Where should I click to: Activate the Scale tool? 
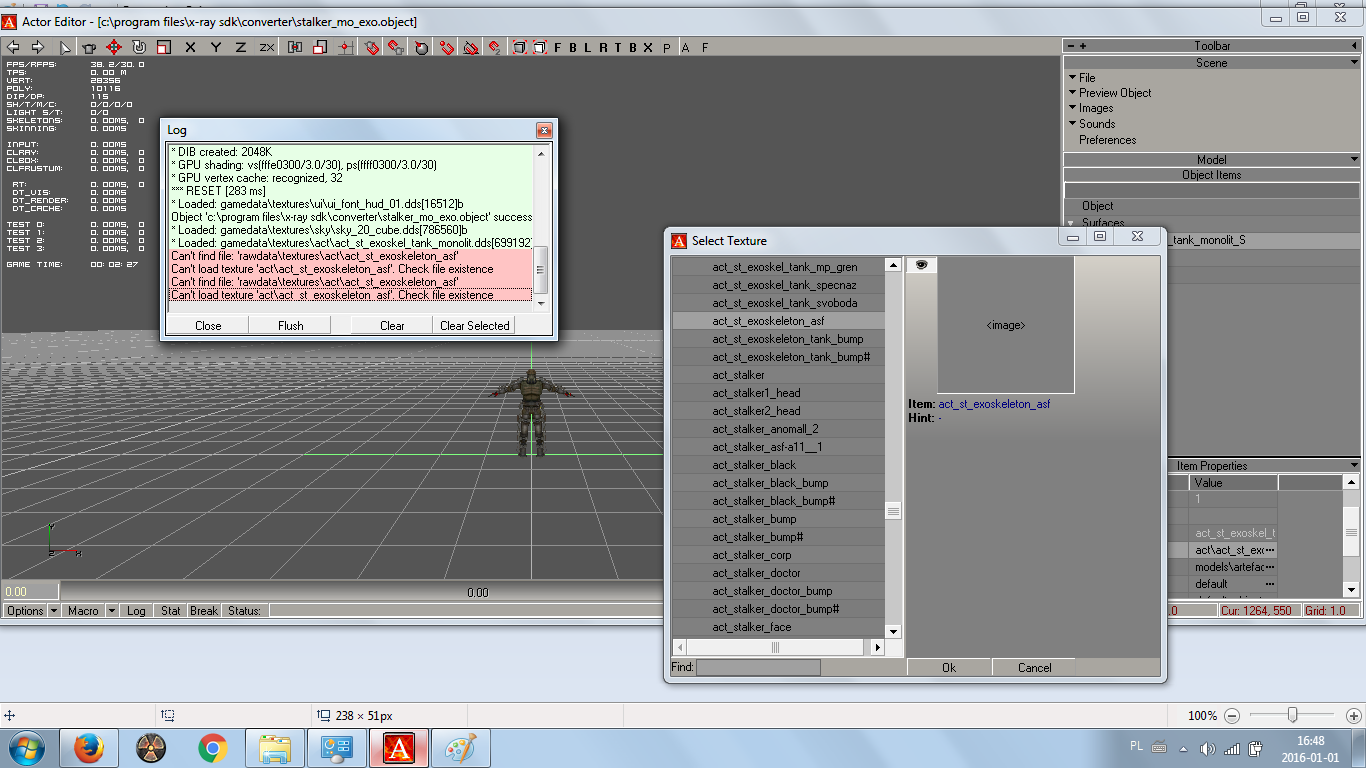click(164, 47)
